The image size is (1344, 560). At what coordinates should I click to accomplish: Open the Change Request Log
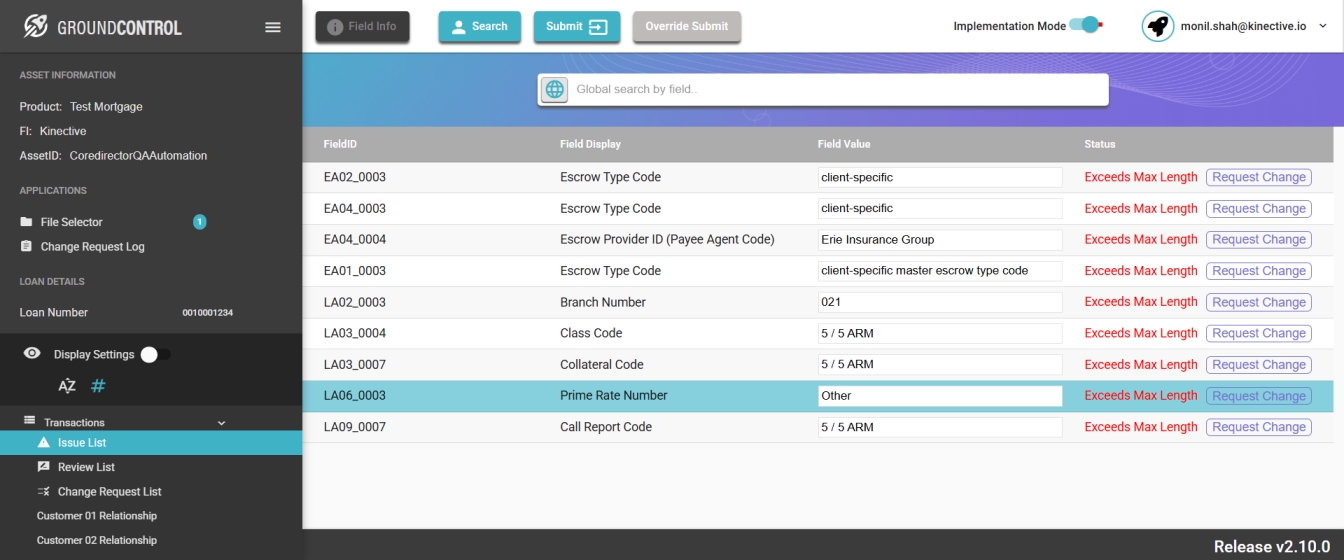pyautogui.click(x=92, y=247)
